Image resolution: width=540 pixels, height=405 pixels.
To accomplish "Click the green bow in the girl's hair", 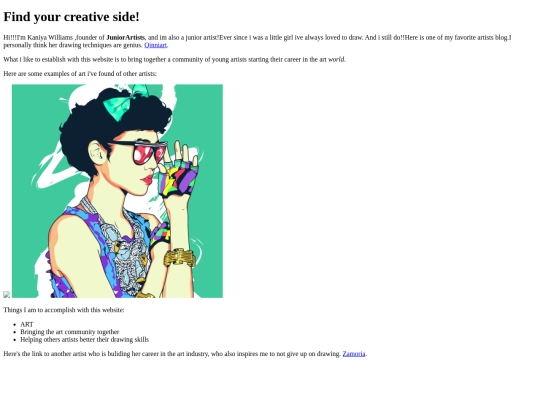I will click(124, 103).
